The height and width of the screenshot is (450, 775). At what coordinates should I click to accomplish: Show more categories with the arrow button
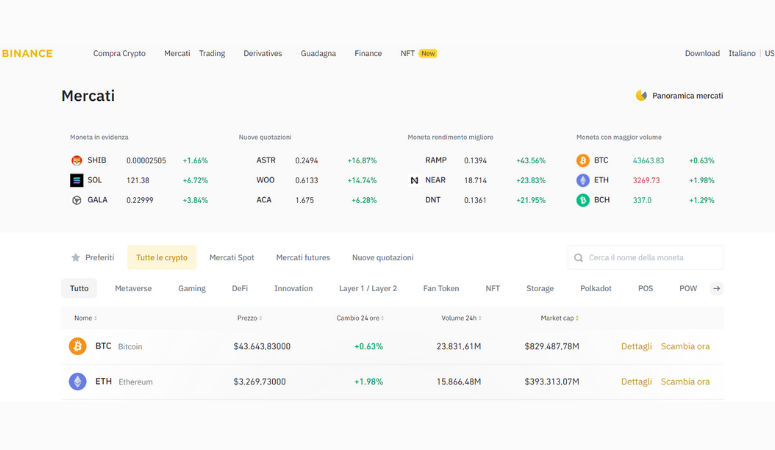(716, 288)
